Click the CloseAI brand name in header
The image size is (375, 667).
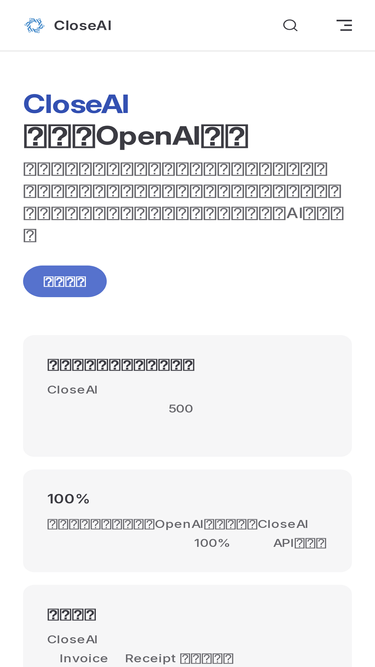(82, 26)
